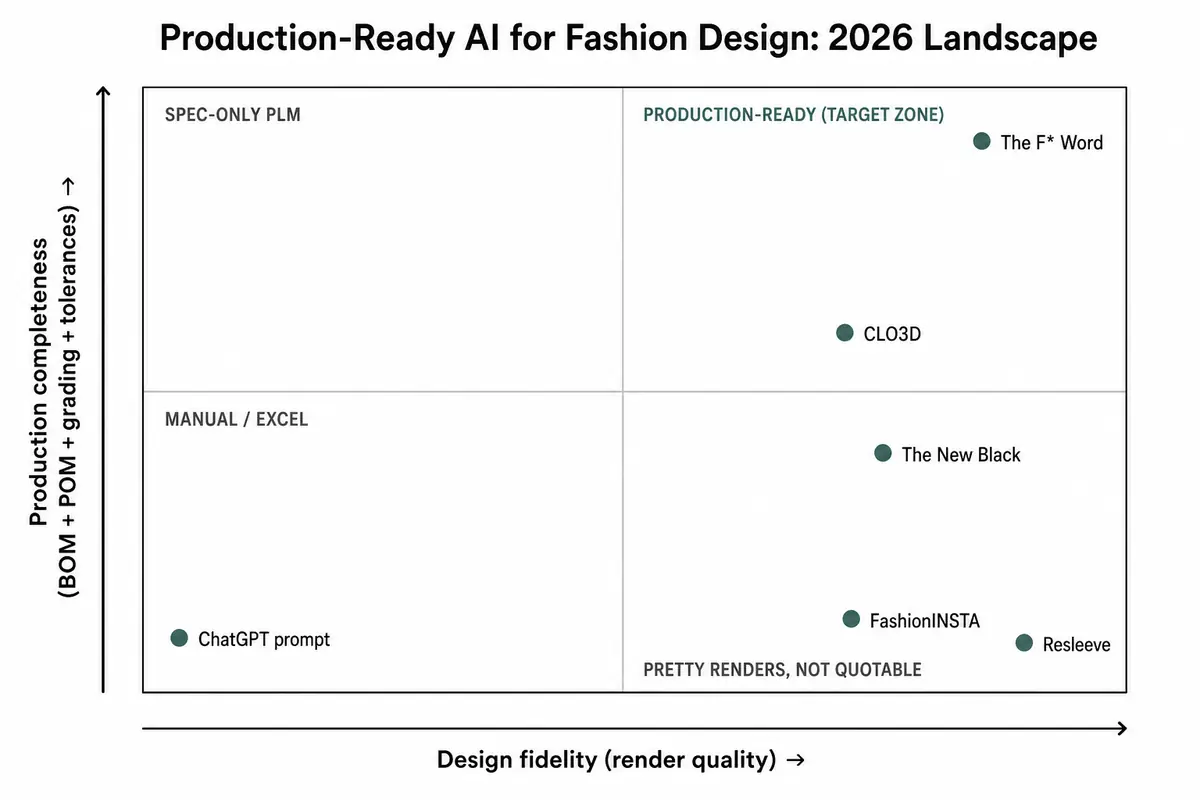Viewport: 1200px width, 800px height.
Task: Click the ChatGPT prompt data dot
Action: [180, 638]
